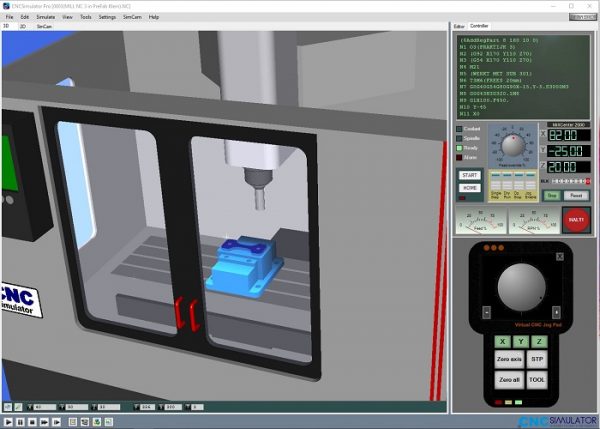
Task: Click the red BLK indicator at the row end
Action: pos(588,181)
